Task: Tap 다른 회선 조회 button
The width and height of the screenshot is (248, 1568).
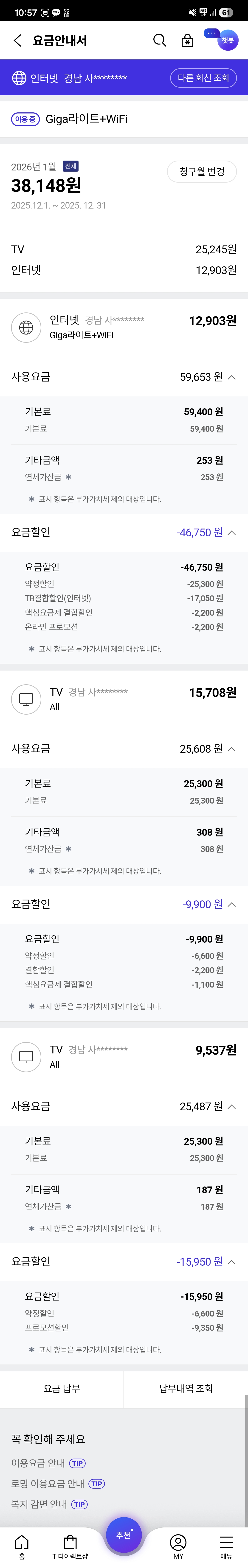Action: point(203,78)
